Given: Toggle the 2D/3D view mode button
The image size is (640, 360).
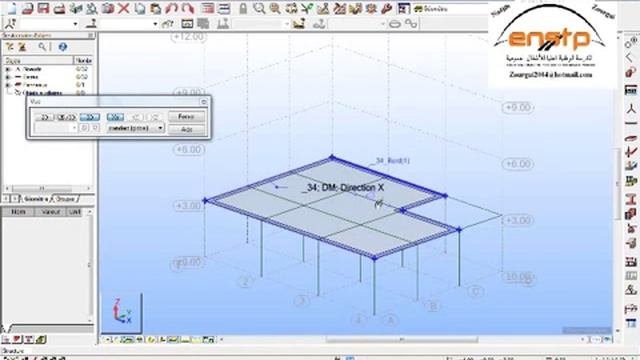Looking at the screenshot, I should pyautogui.click(x=67, y=117).
